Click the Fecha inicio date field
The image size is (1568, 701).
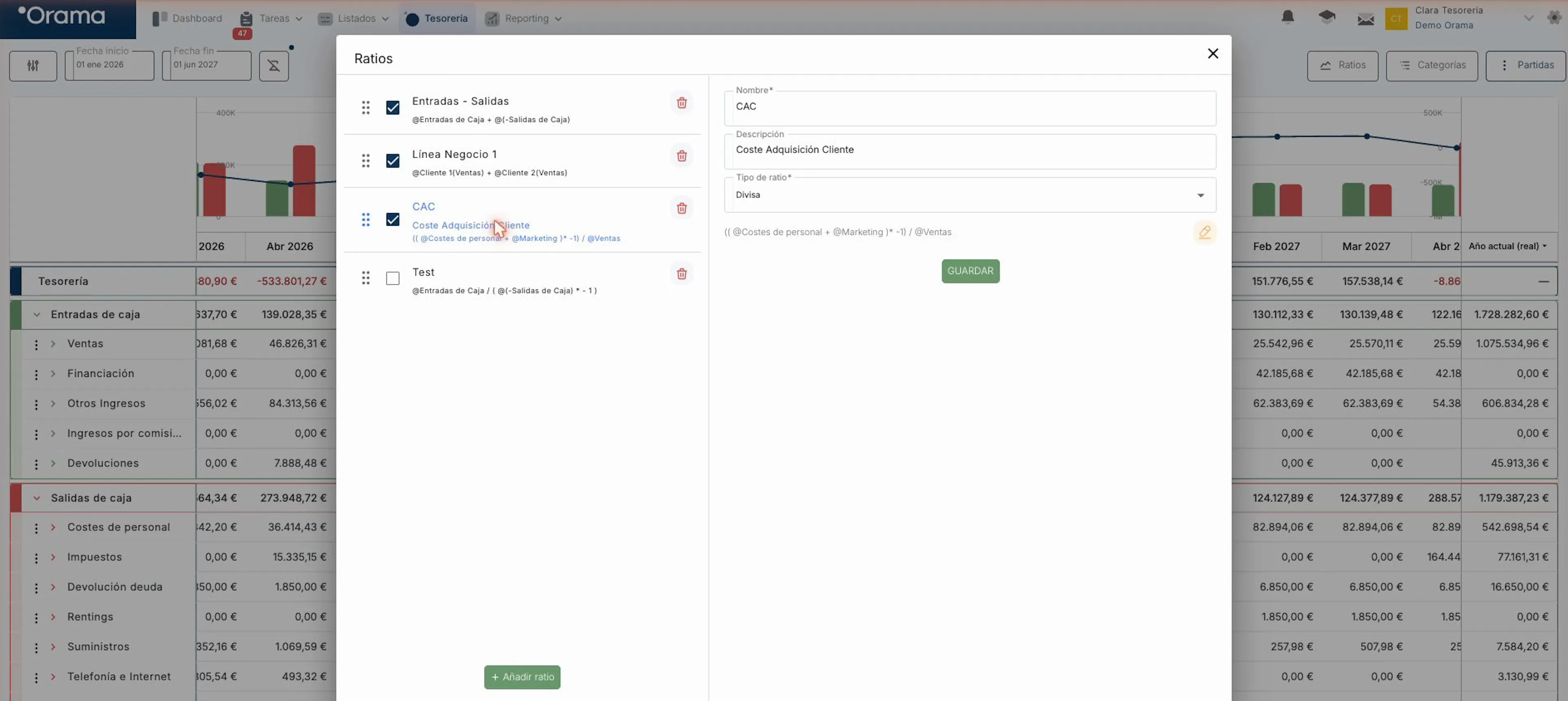[x=109, y=65]
